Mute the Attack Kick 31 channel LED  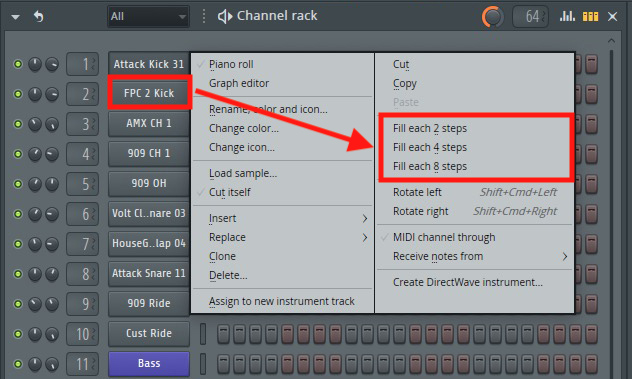point(18,64)
